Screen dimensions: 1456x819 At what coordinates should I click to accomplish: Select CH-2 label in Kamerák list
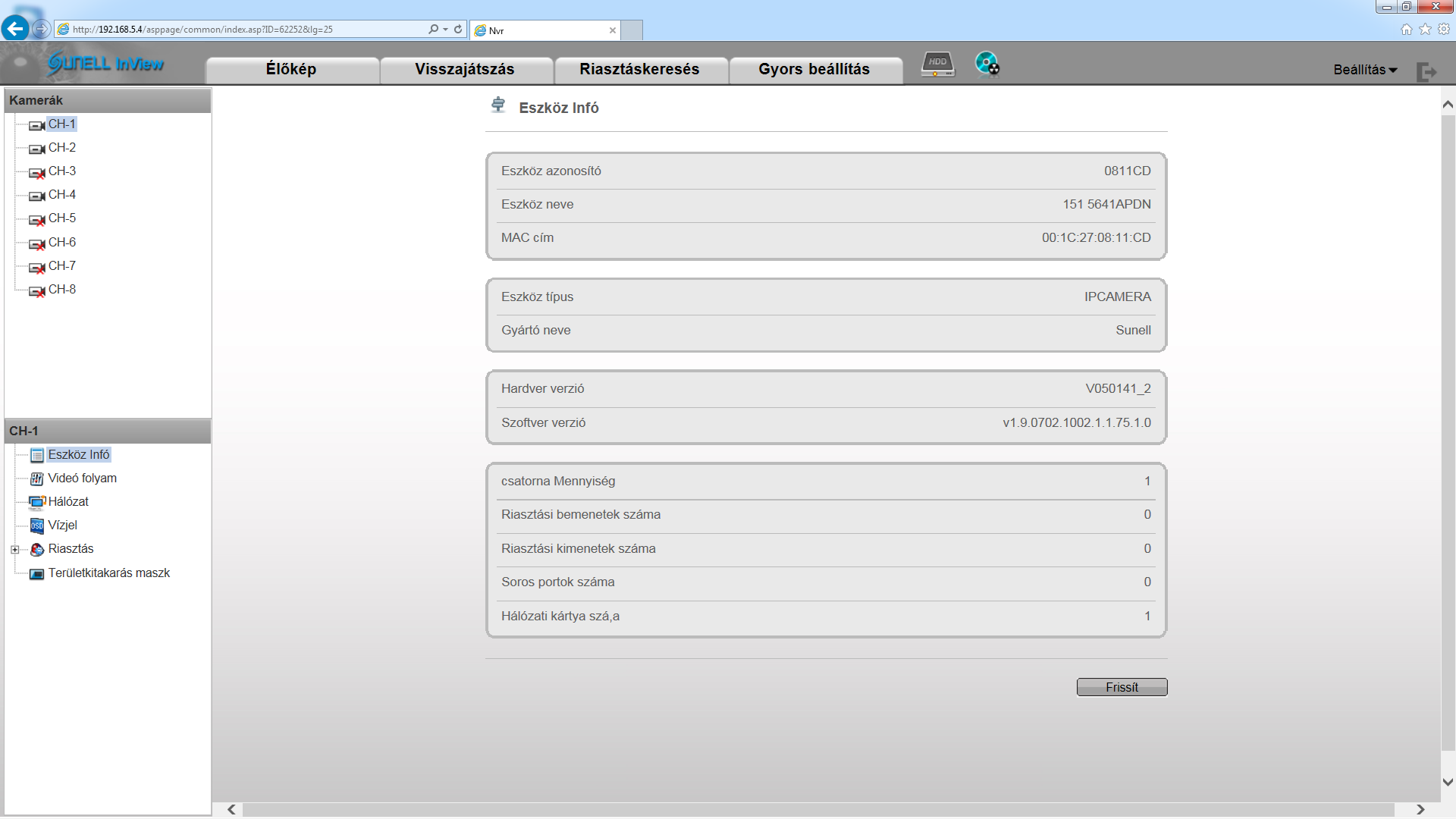tap(62, 148)
